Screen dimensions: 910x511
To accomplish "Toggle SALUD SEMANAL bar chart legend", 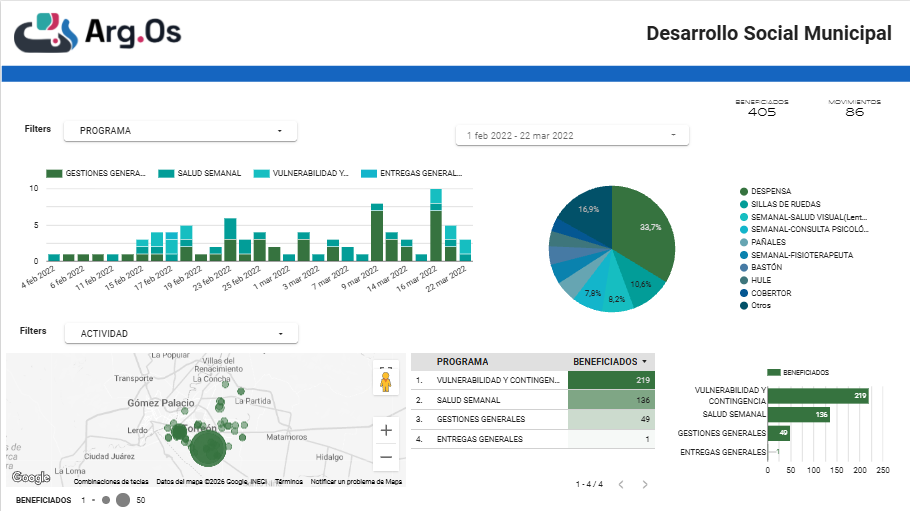I will 200,173.
